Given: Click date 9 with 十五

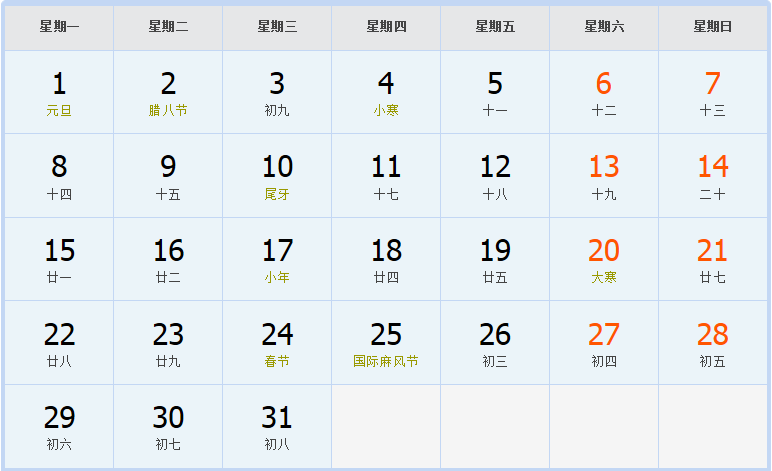Looking at the screenshot, I should coord(168,176).
